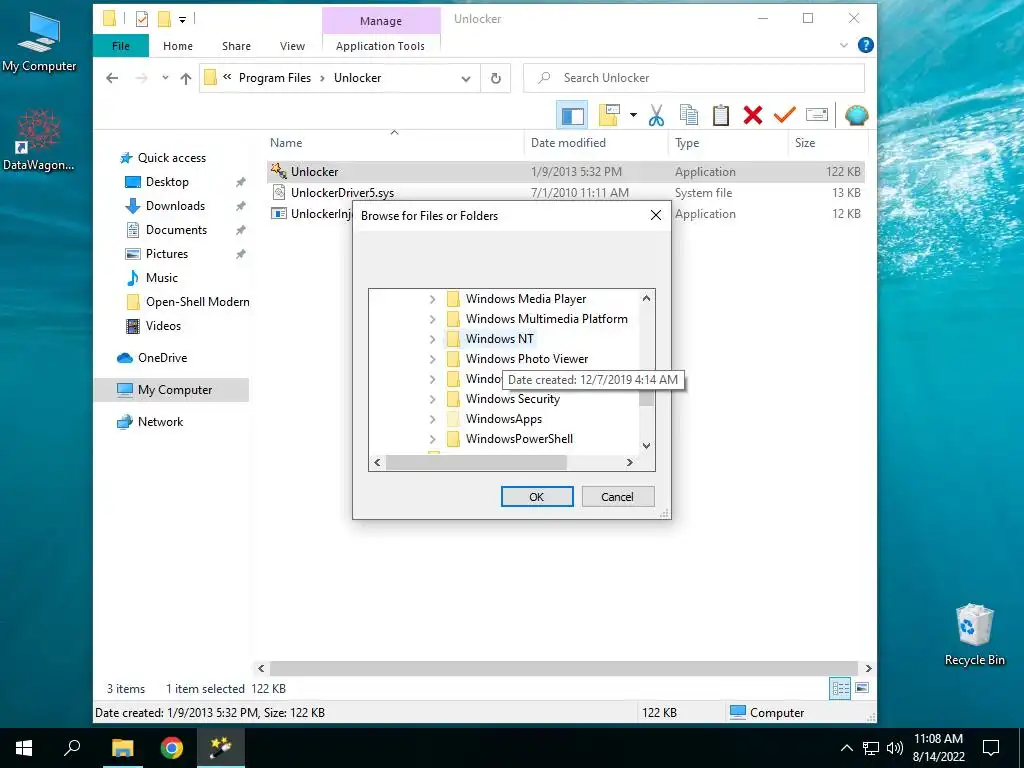
Task: Click the New folder quick access icon
Action: point(165,19)
